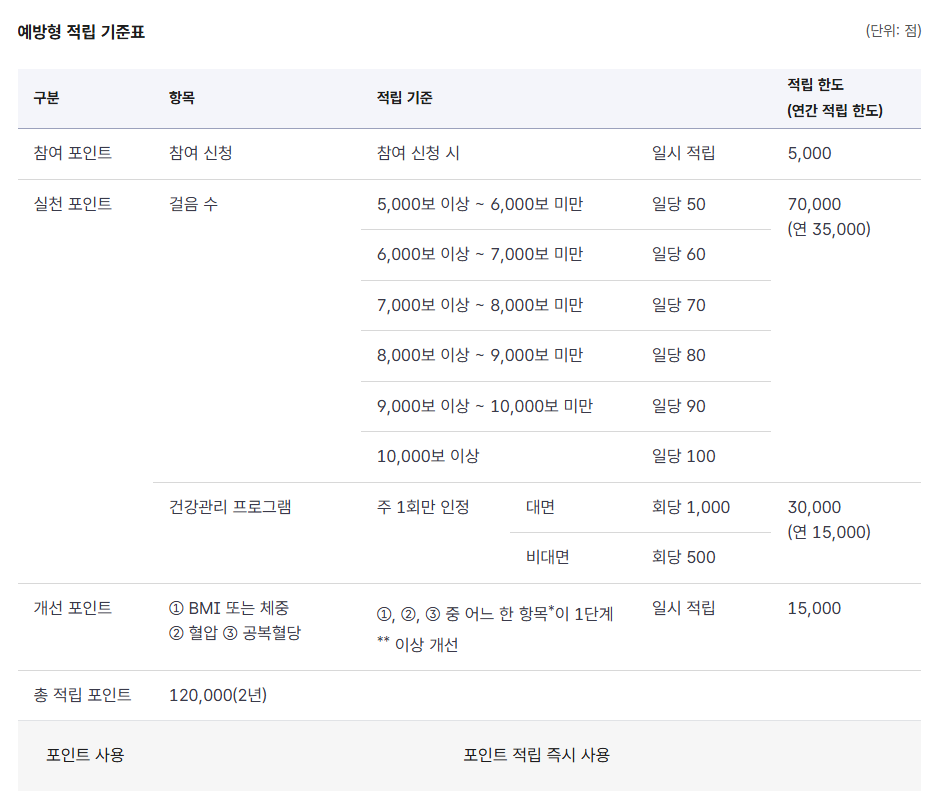
Task: Click the 개선 포인트 row label
Action: [72, 608]
